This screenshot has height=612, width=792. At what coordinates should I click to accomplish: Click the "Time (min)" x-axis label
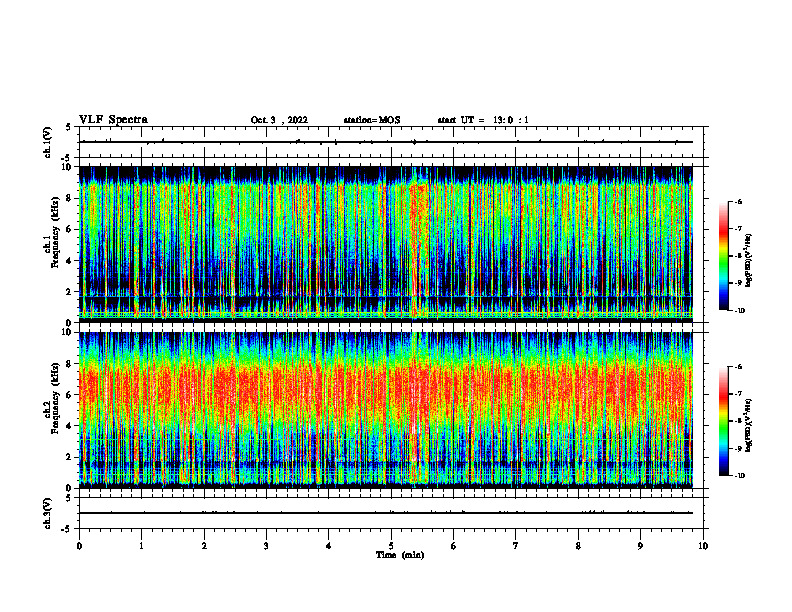400,555
